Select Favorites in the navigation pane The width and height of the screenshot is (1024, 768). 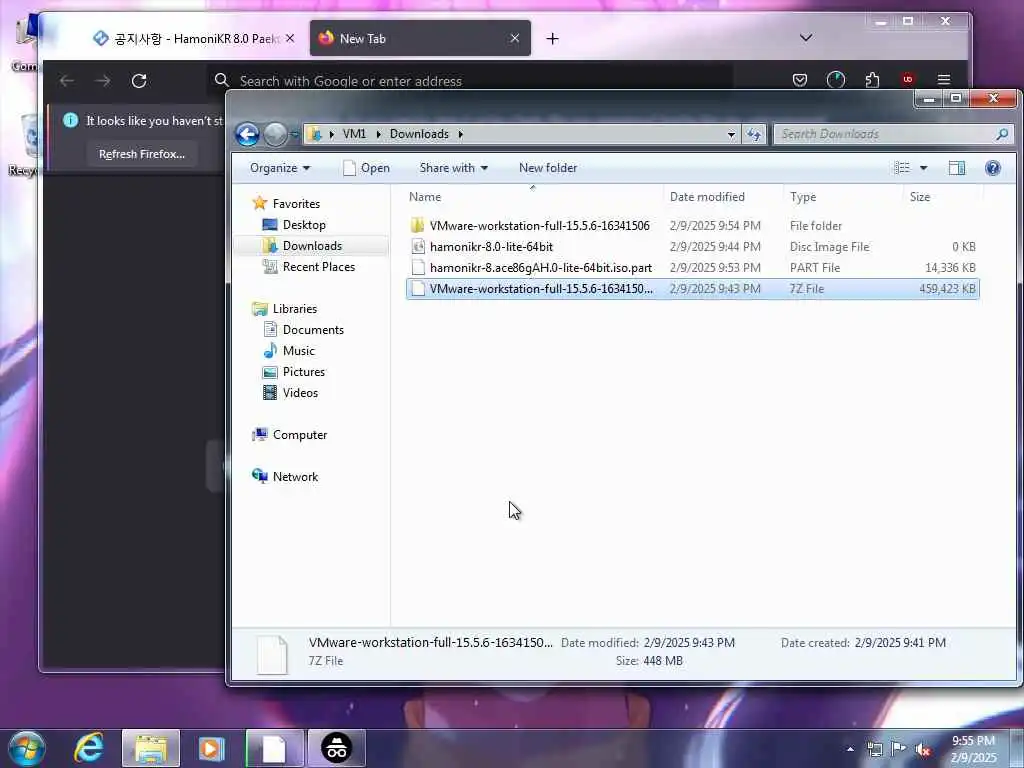pos(296,204)
